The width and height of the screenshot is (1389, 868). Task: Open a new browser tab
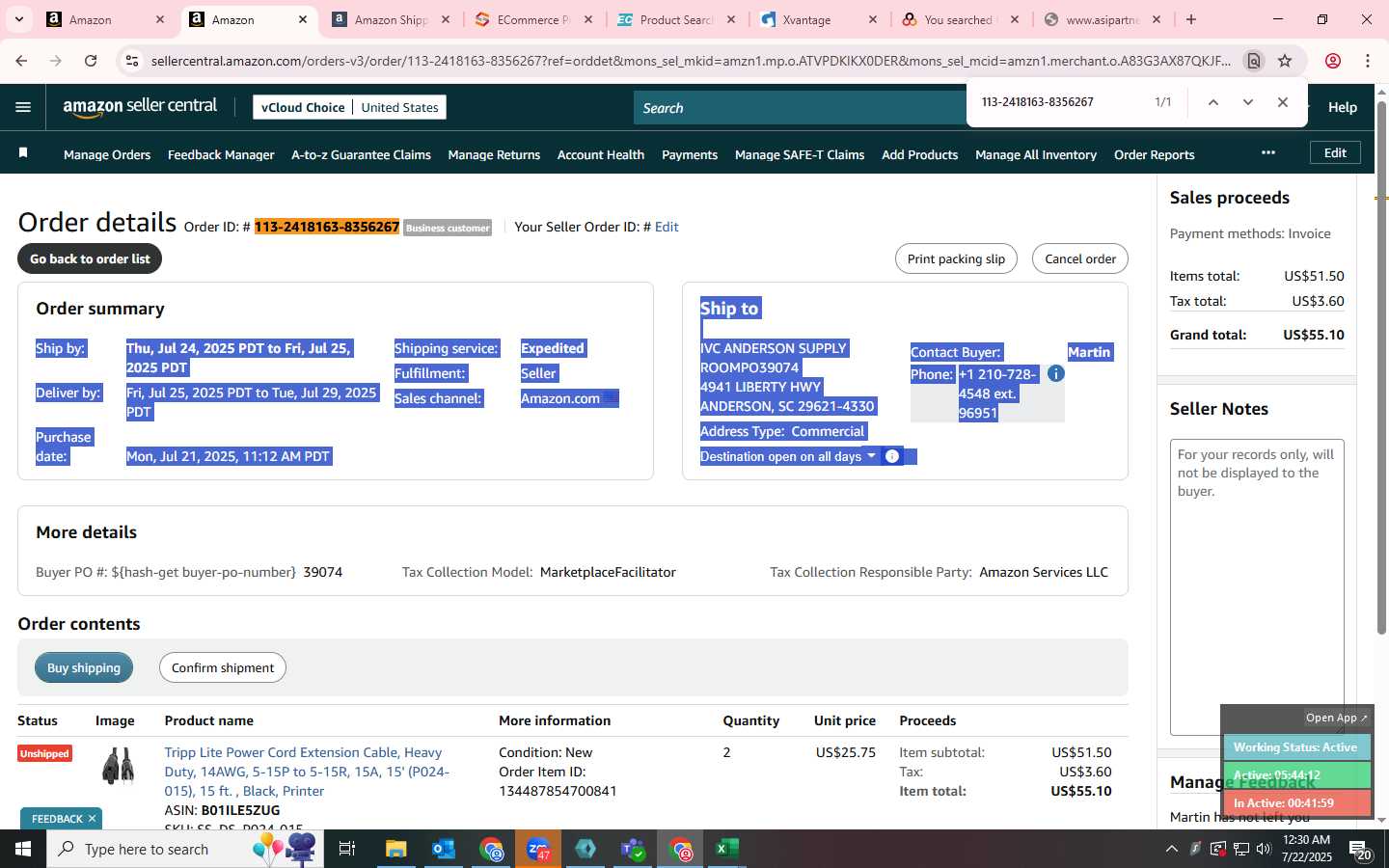(x=1191, y=19)
